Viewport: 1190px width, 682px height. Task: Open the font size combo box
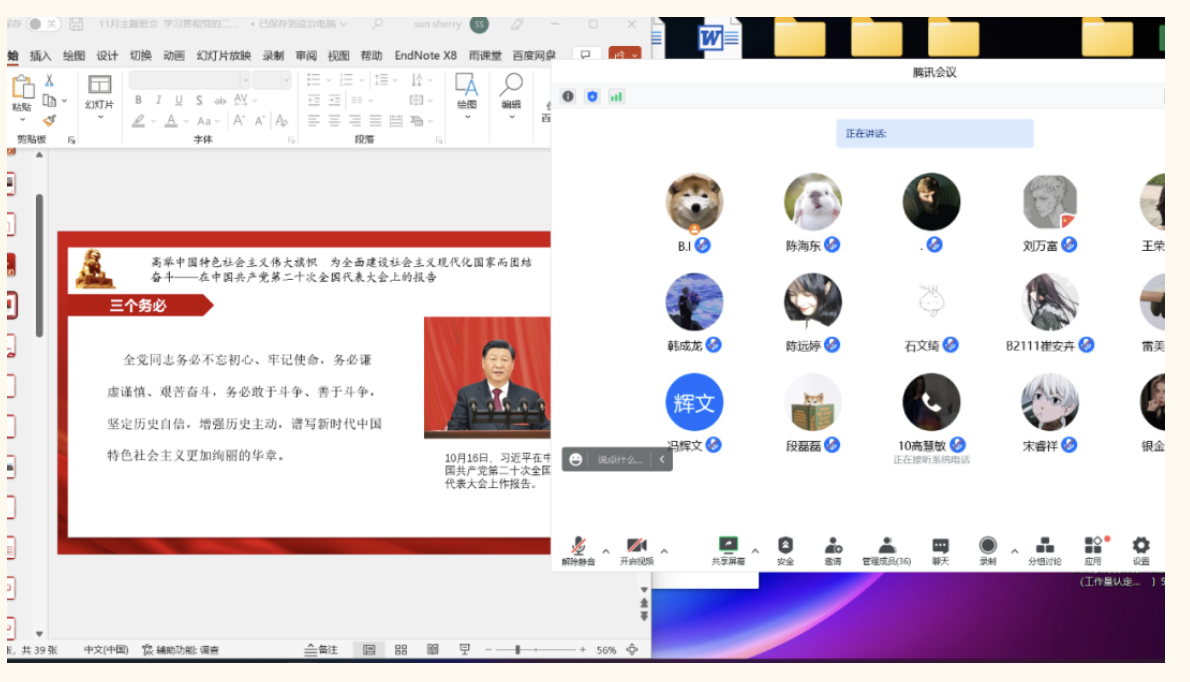coord(272,80)
